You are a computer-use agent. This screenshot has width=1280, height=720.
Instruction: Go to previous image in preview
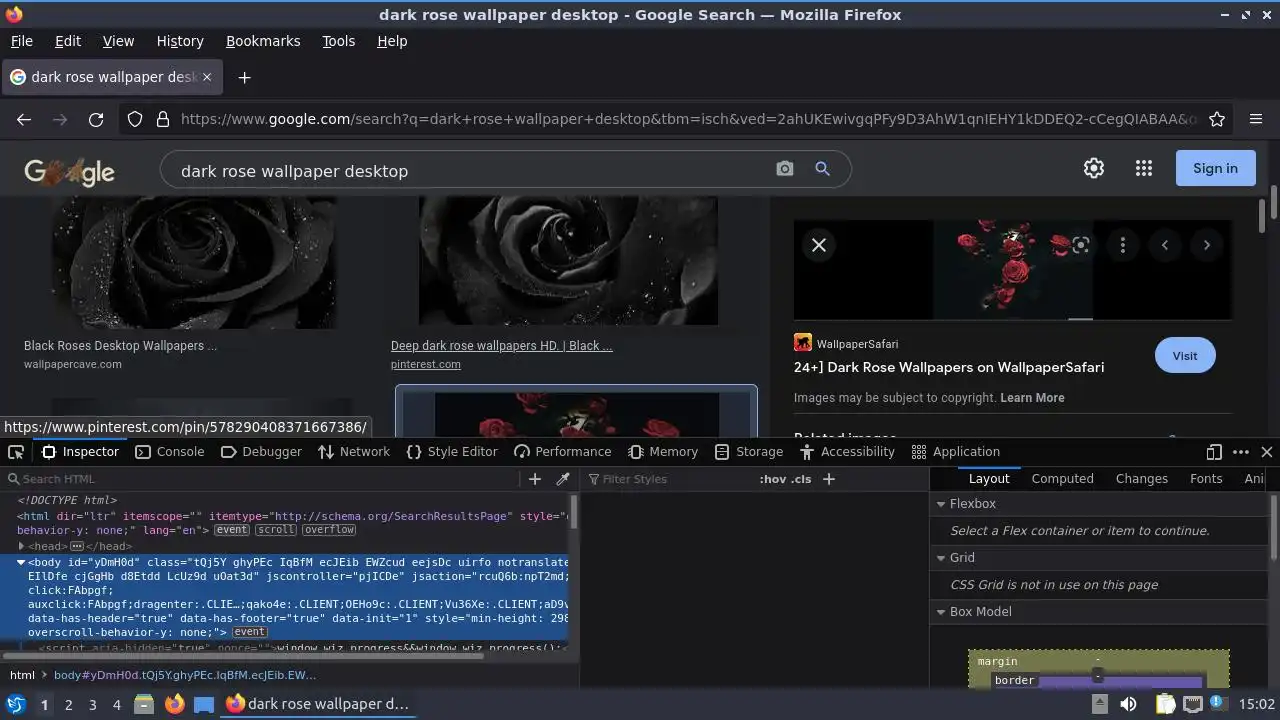[1165, 245]
